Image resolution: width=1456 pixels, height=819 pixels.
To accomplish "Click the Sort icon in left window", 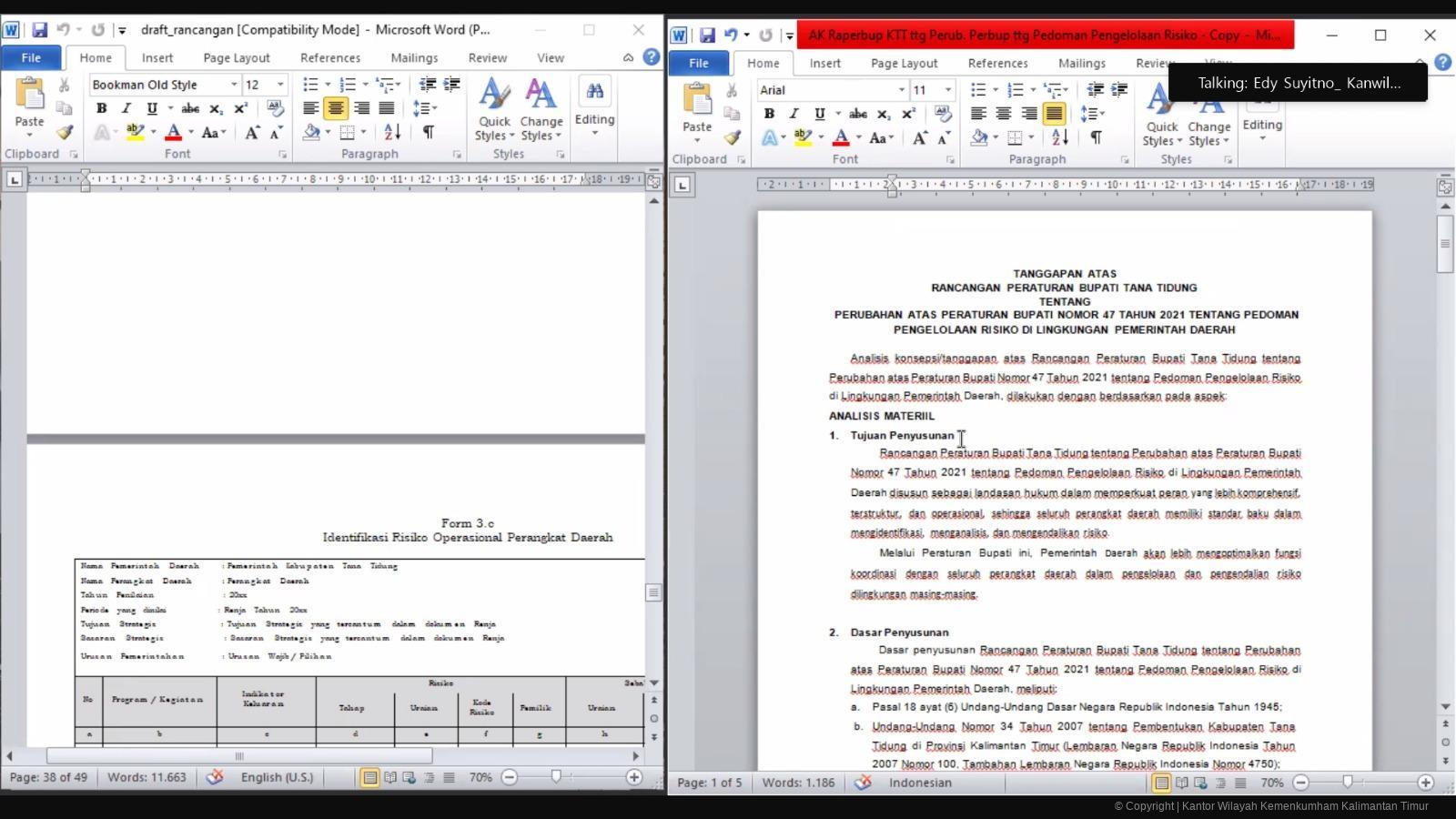I will tap(392, 133).
